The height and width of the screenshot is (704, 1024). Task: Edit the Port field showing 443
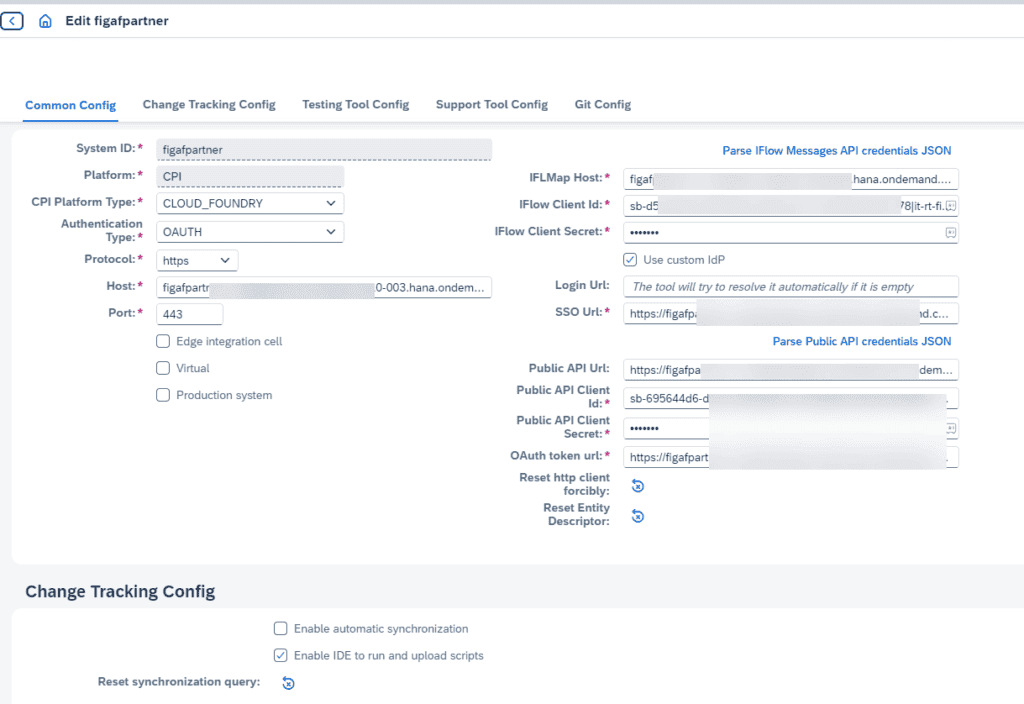point(190,314)
